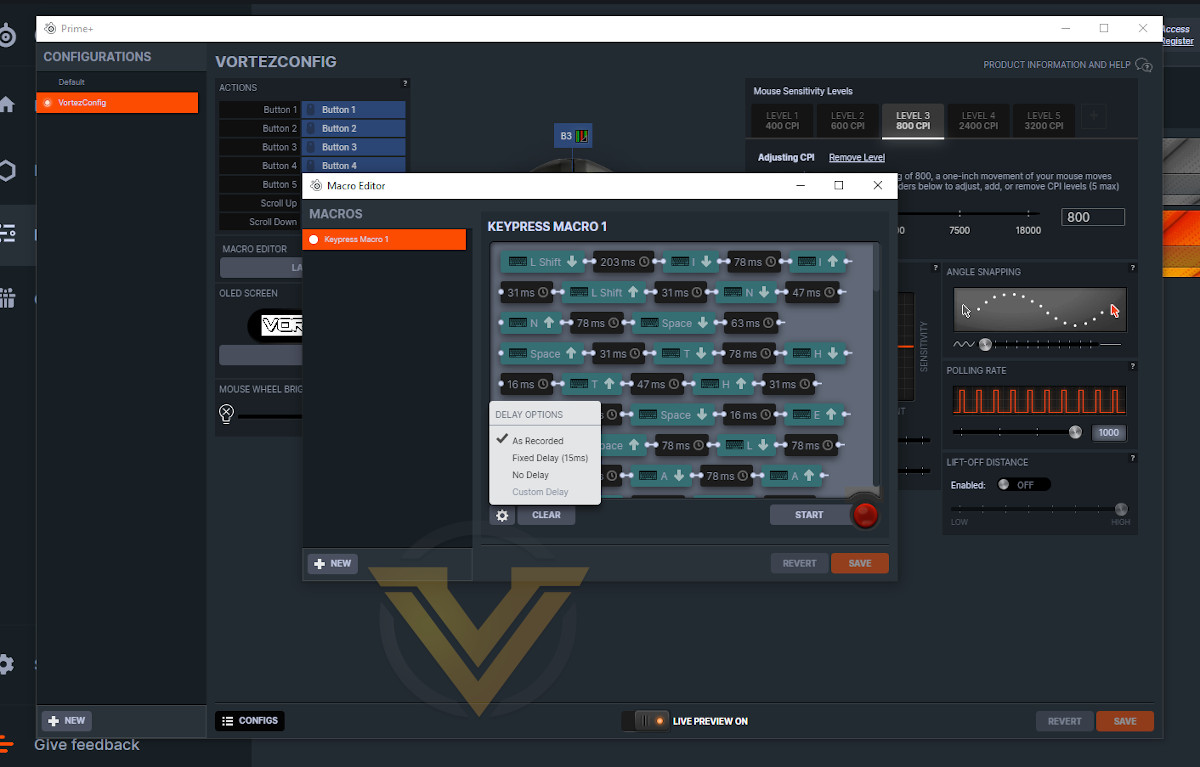Click the angle snapping slider handle
This screenshot has width=1200, height=767.
click(x=985, y=344)
